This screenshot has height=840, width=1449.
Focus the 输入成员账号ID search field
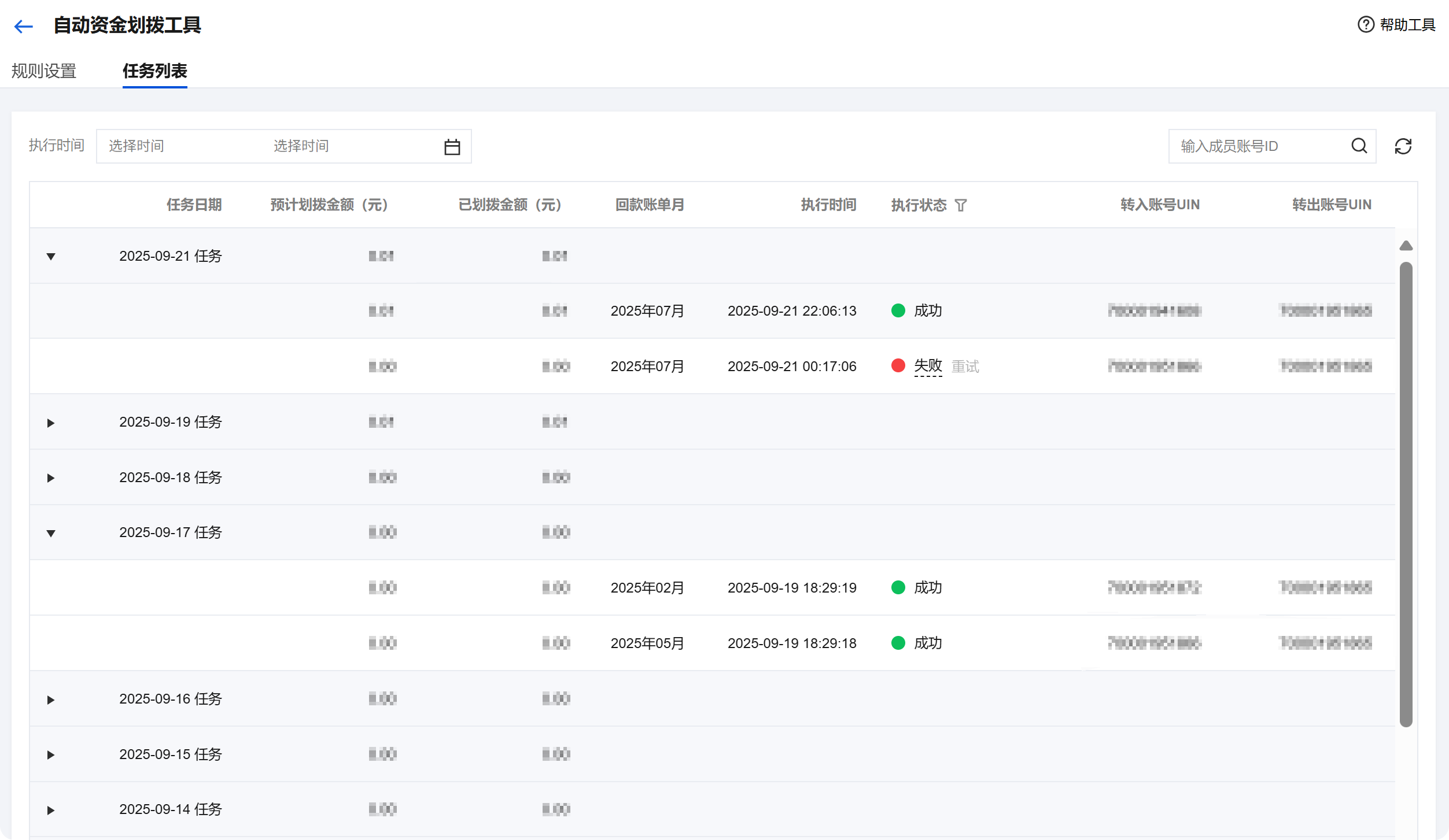(1258, 146)
